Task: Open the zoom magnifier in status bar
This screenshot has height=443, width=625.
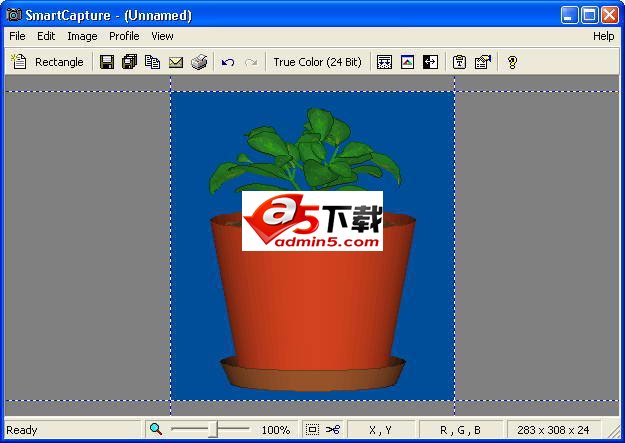Action: click(156, 430)
